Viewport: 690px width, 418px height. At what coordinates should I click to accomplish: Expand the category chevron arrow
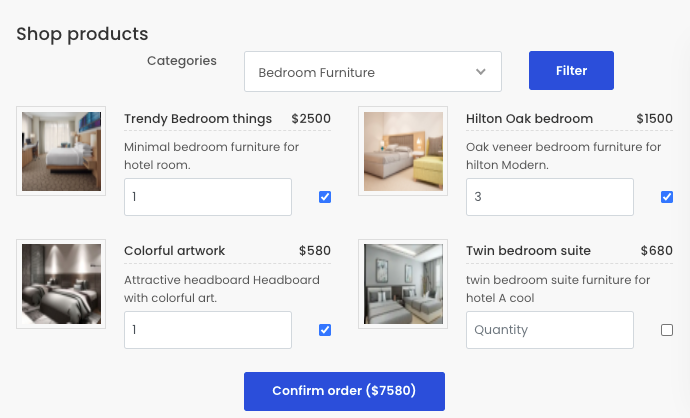[481, 72]
